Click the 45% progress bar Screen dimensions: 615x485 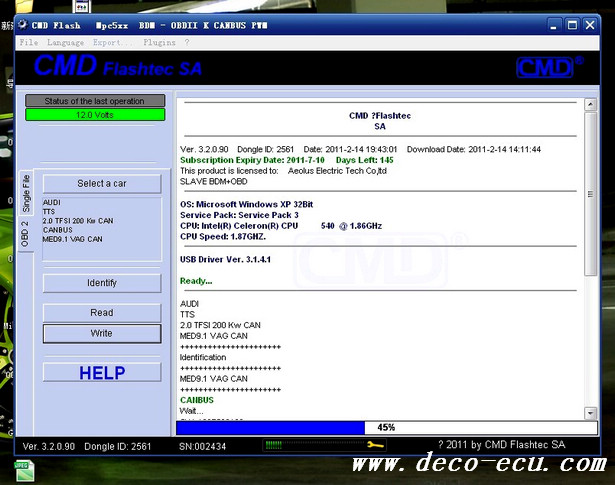point(387,427)
